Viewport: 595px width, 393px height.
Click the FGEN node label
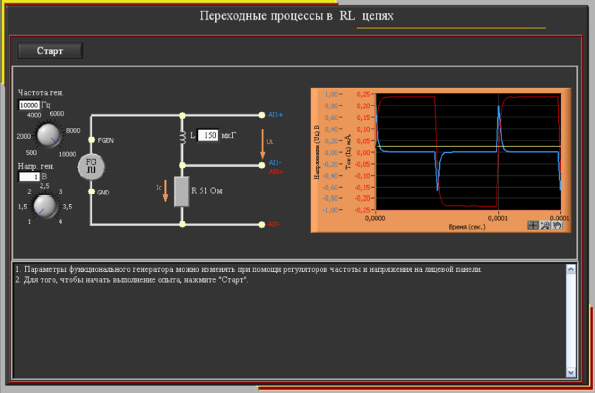105,140
